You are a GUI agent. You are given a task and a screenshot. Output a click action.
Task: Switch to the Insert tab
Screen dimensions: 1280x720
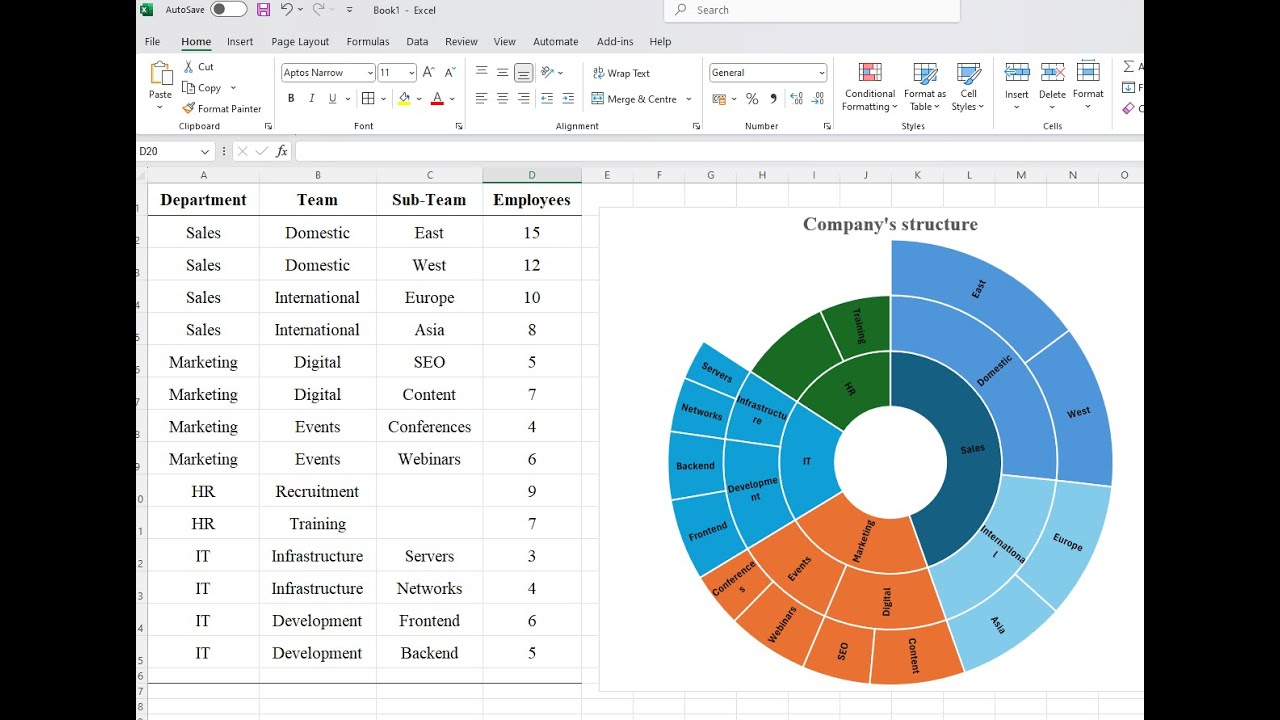(240, 41)
